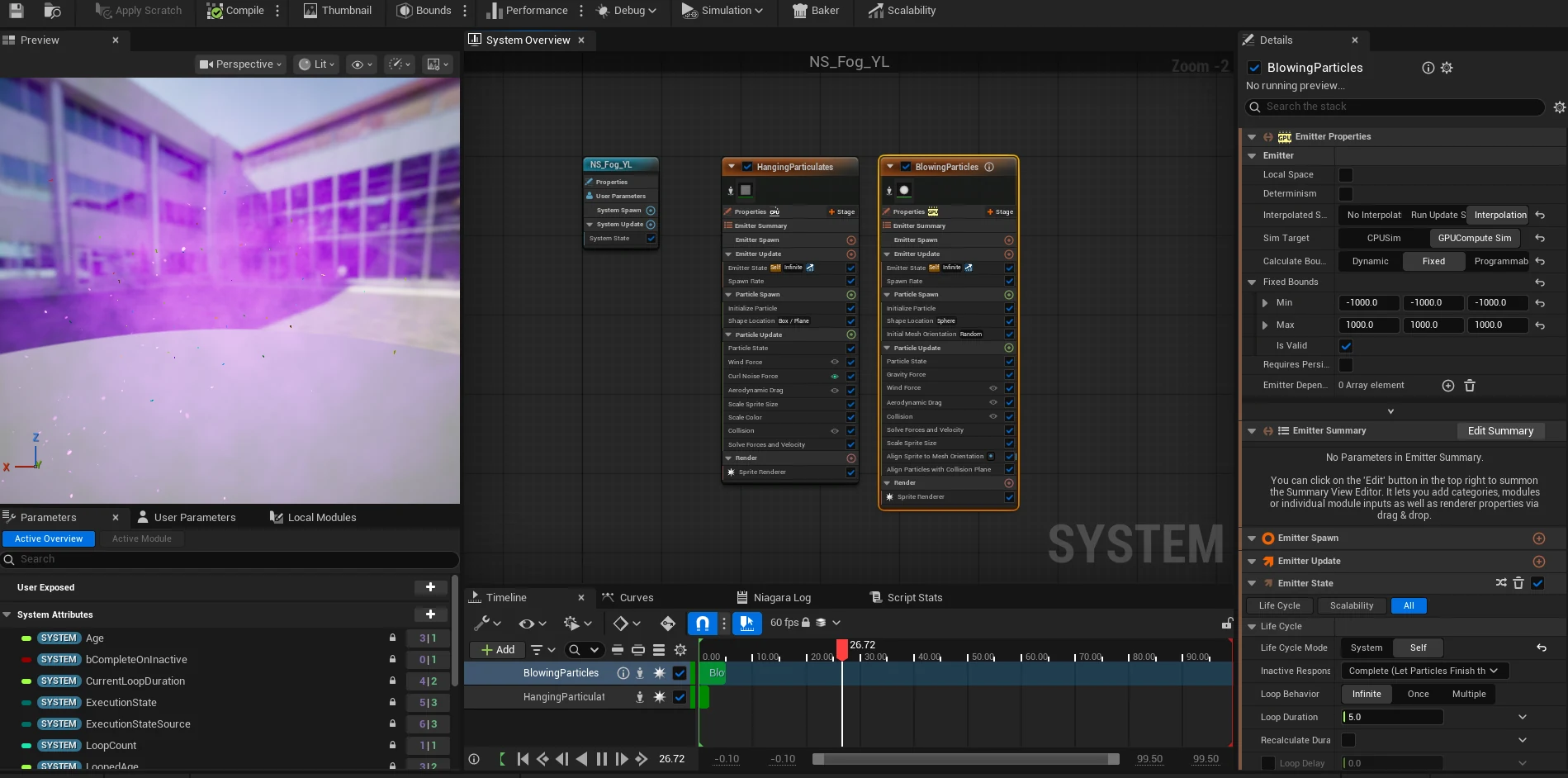Toggle HangingParticulat track checkbox in timeline
This screenshot has height=778, width=1568.
point(680,697)
